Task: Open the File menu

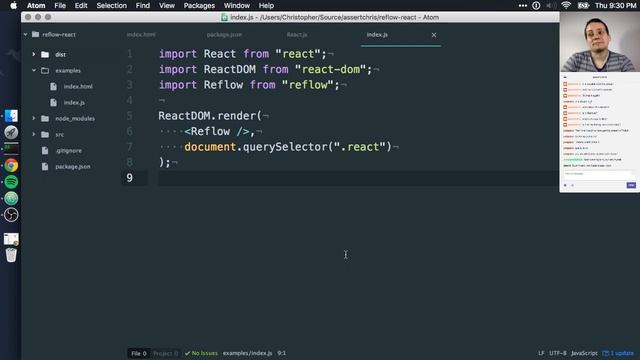Action: pos(60,6)
